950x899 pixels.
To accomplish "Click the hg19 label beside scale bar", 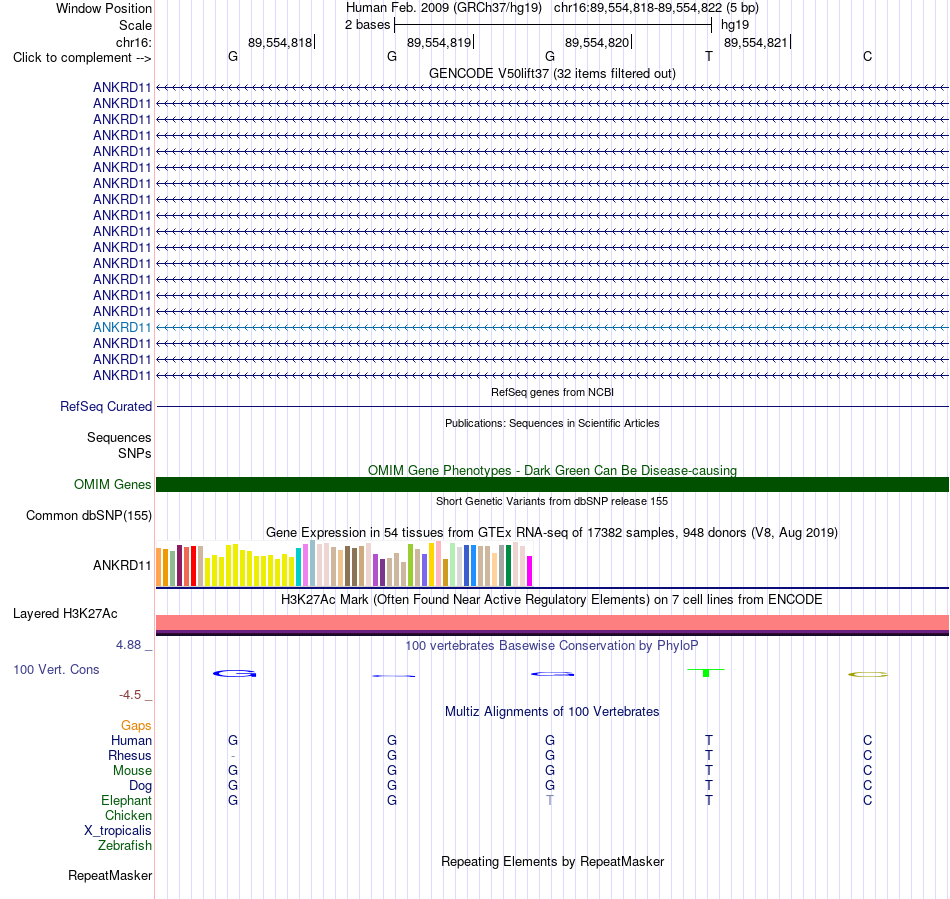I will pos(735,25).
